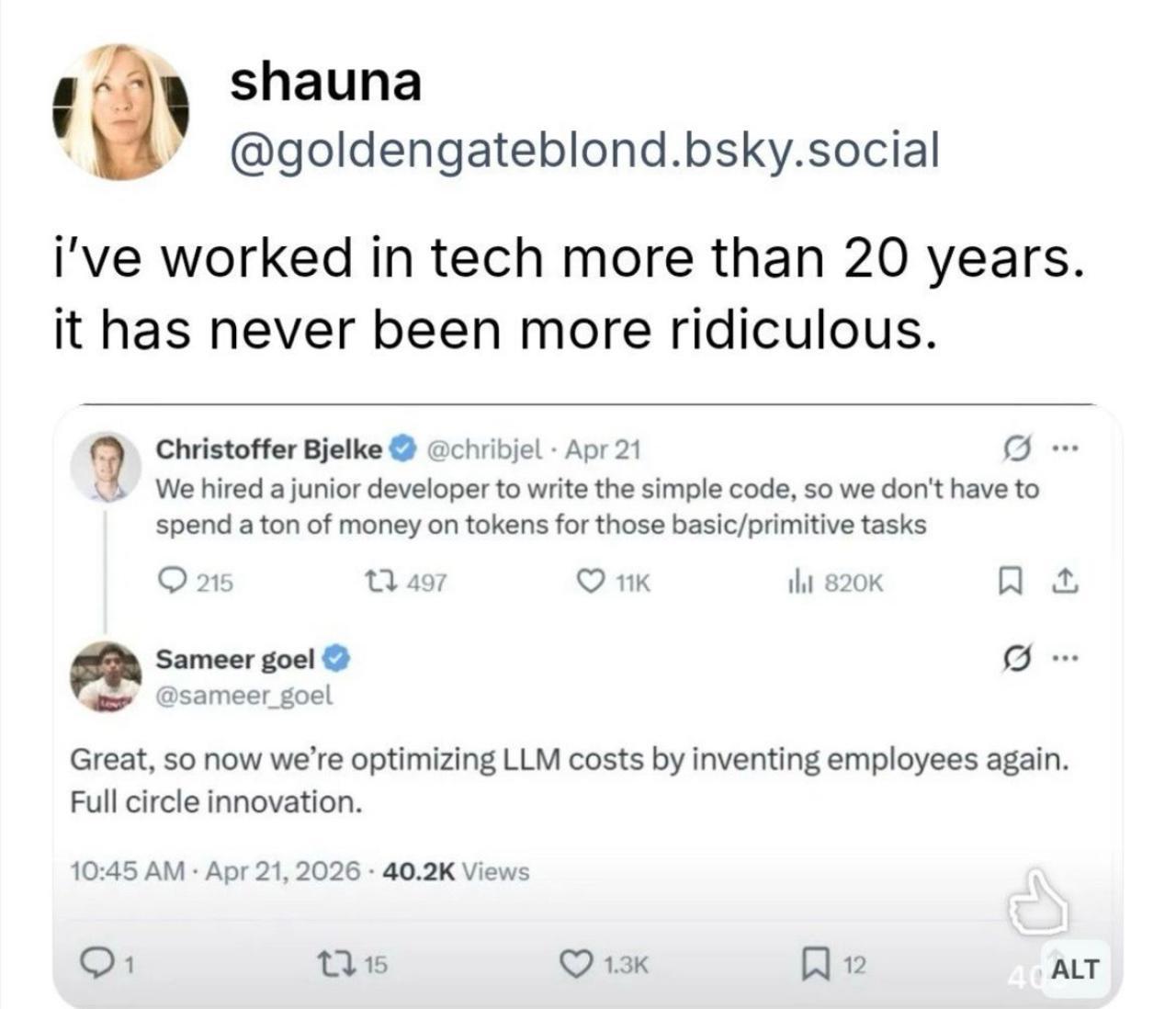Click share icon on Christoffer's tweet
1176x1009 pixels.
click(x=1064, y=581)
